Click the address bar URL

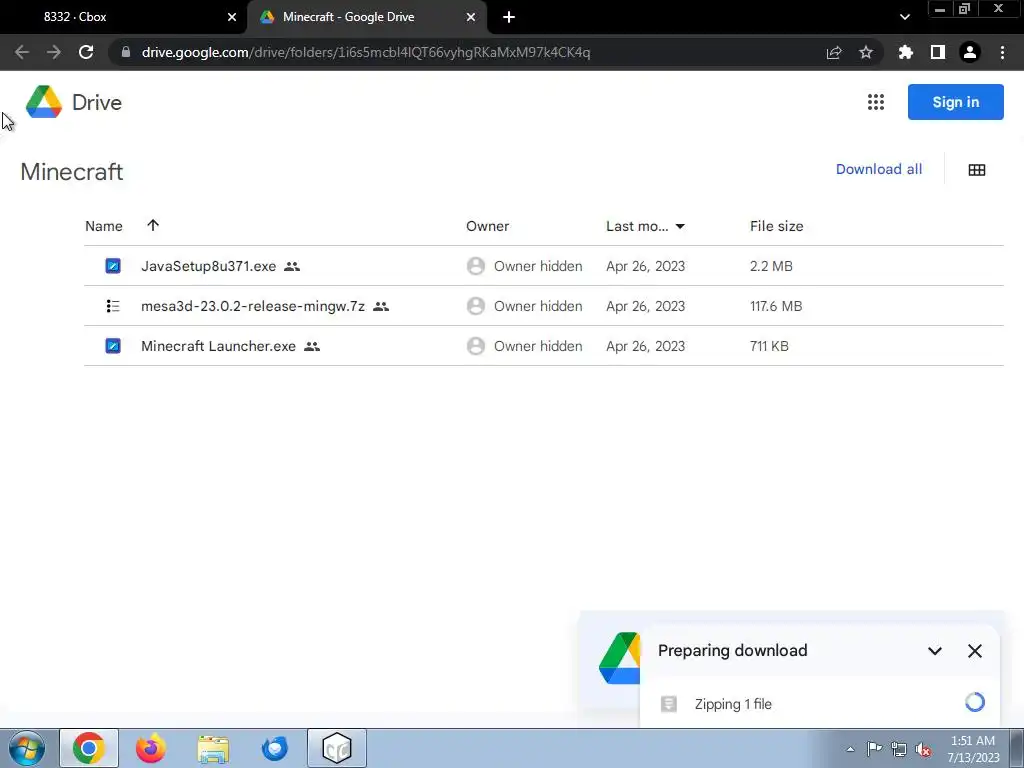[x=366, y=52]
